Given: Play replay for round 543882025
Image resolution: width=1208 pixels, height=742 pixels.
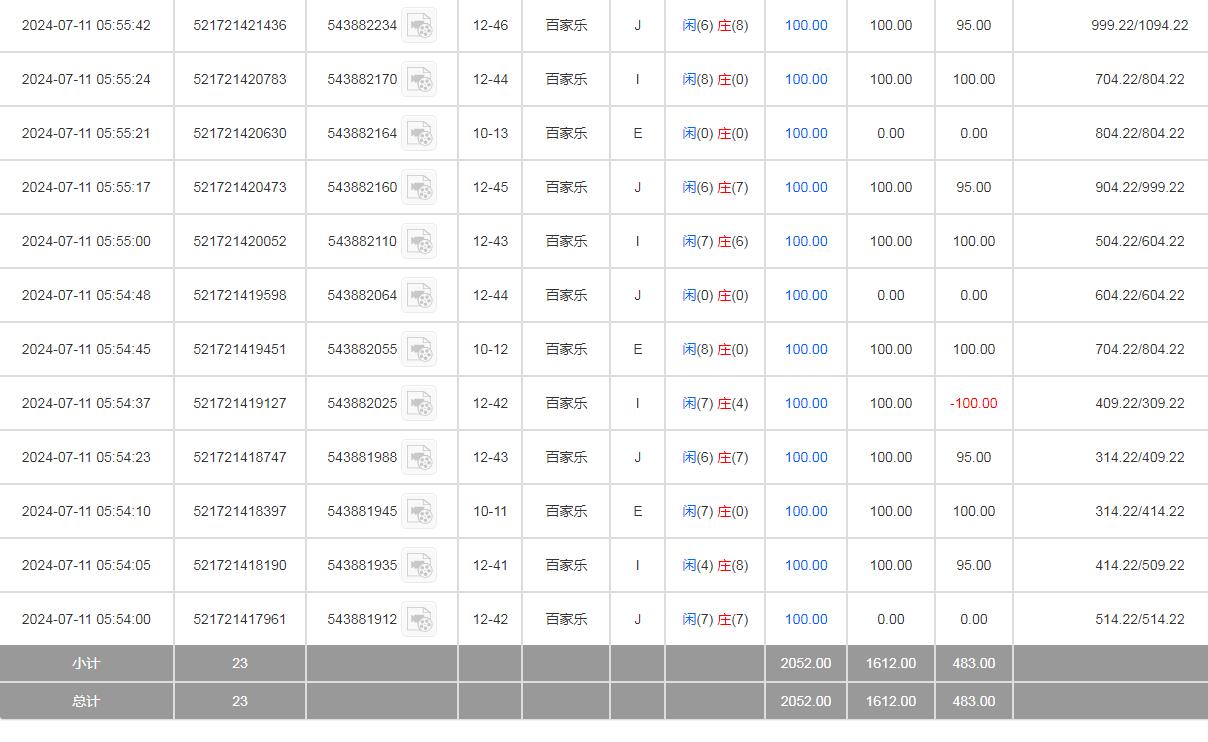Looking at the screenshot, I should click(x=419, y=403).
